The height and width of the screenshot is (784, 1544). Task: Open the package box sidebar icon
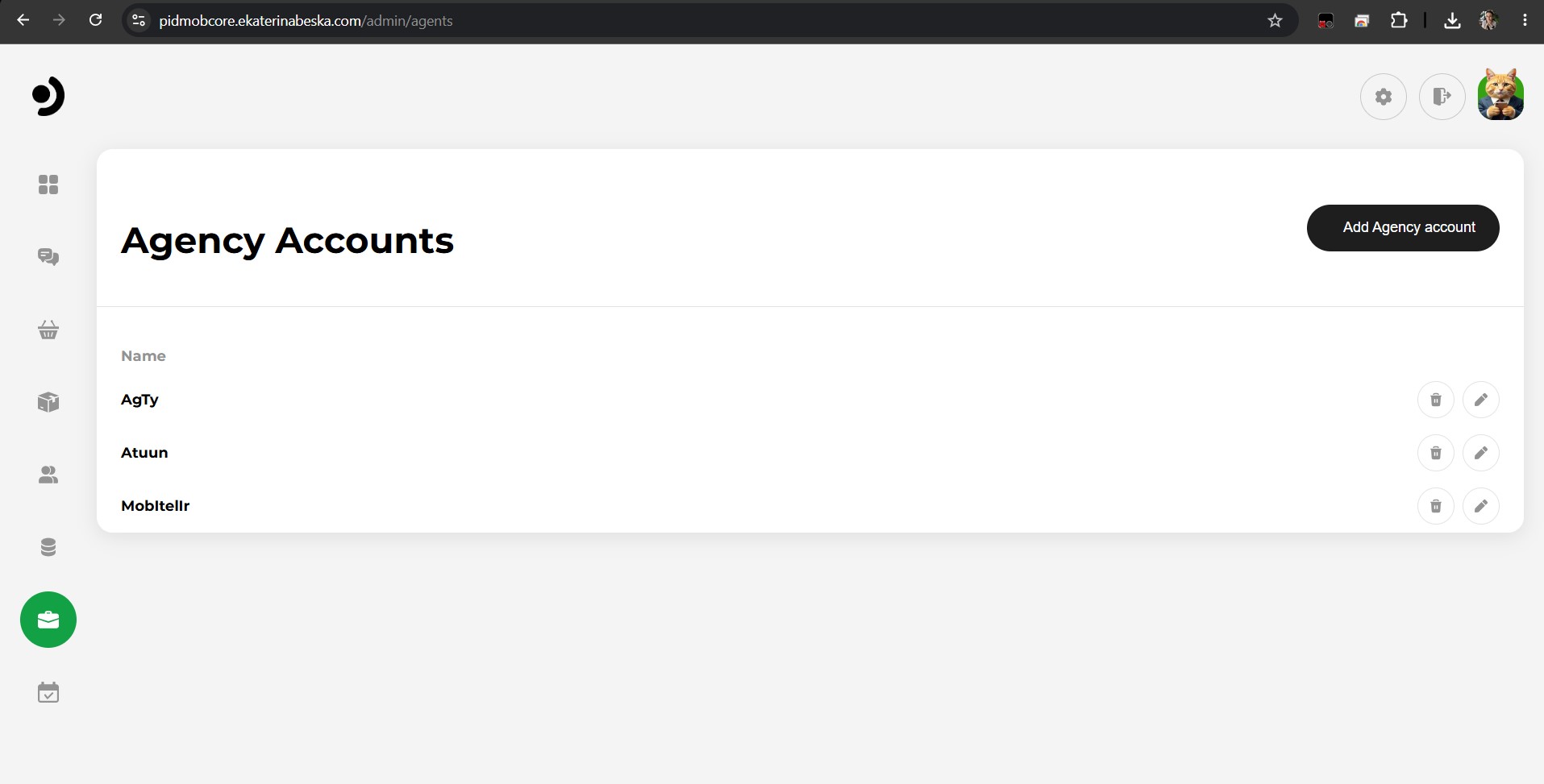click(x=48, y=402)
